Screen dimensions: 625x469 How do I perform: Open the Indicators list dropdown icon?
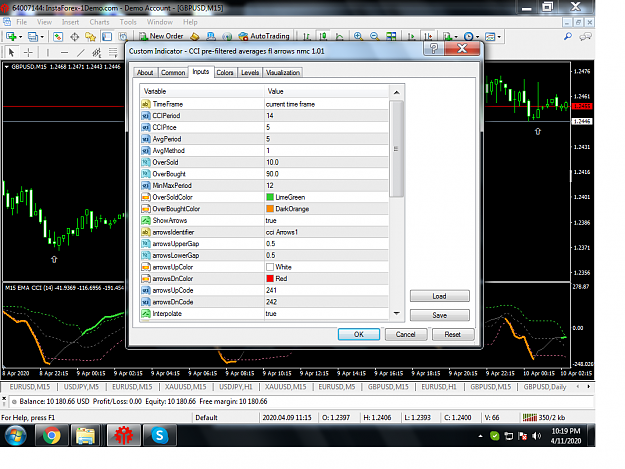click(x=450, y=37)
